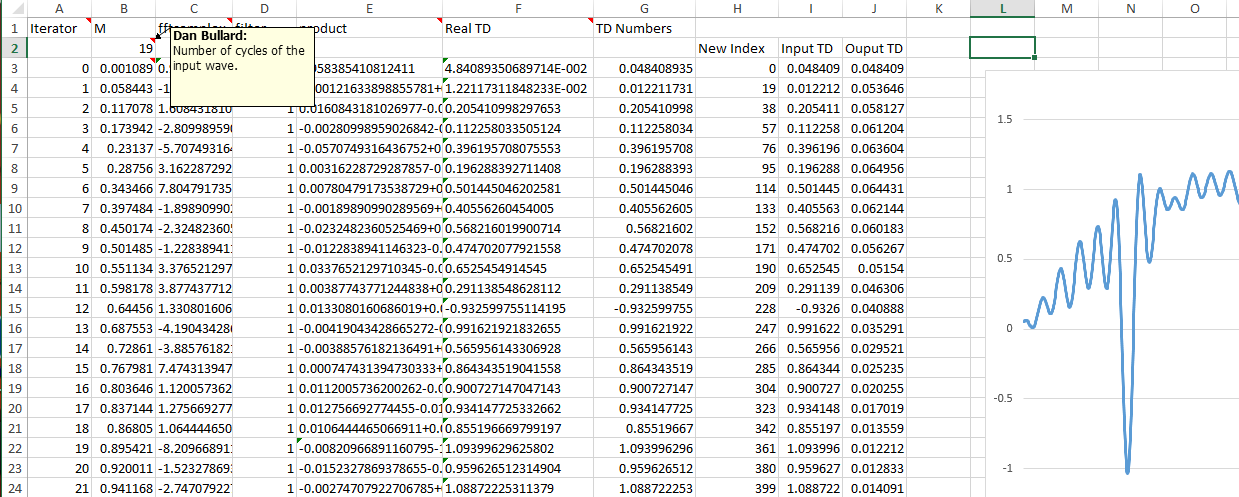1239x497 pixels.
Task: Click the Ouput TD cell
Action: click(x=874, y=48)
